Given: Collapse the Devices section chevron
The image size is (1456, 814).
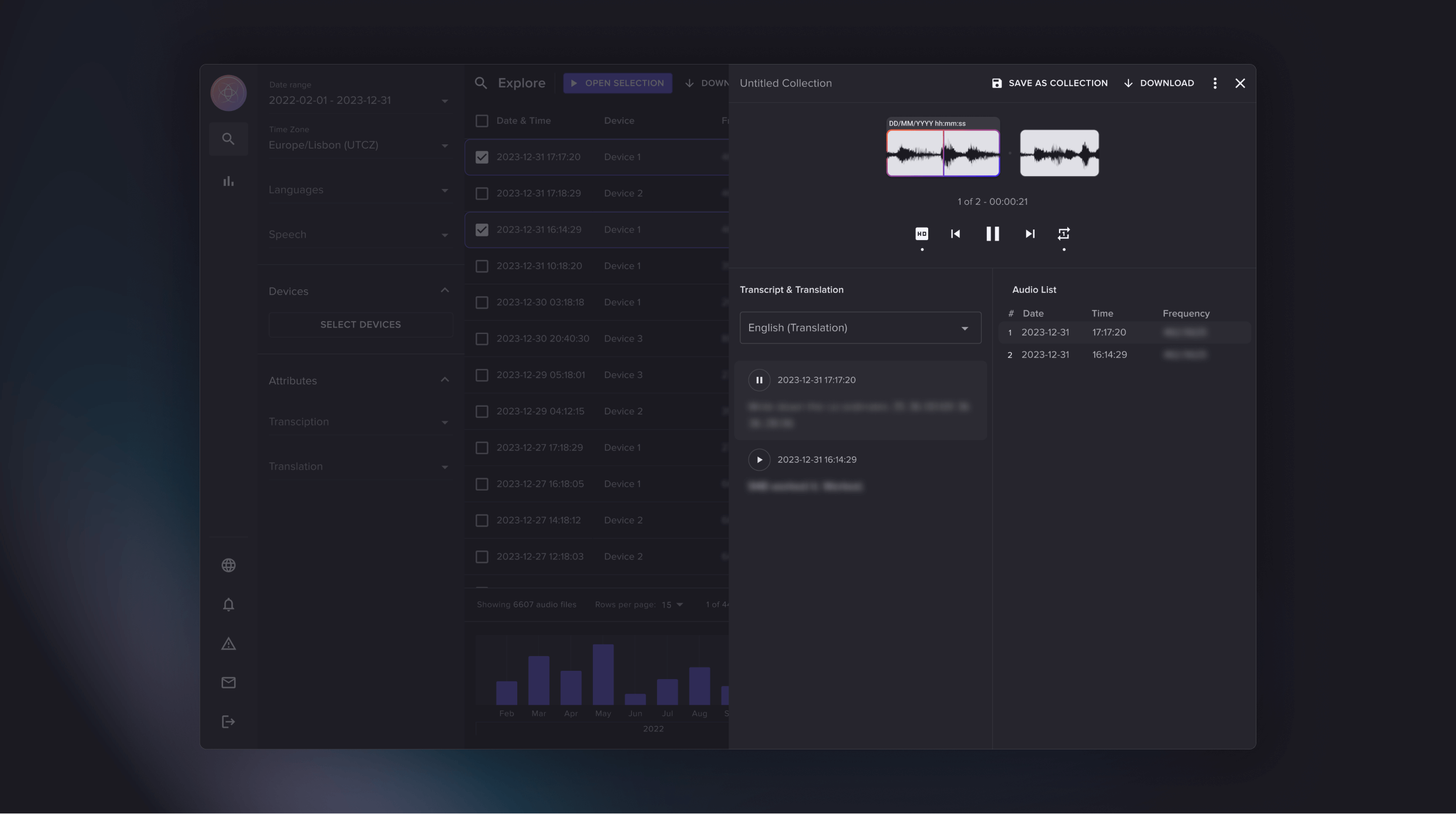Looking at the screenshot, I should 444,291.
